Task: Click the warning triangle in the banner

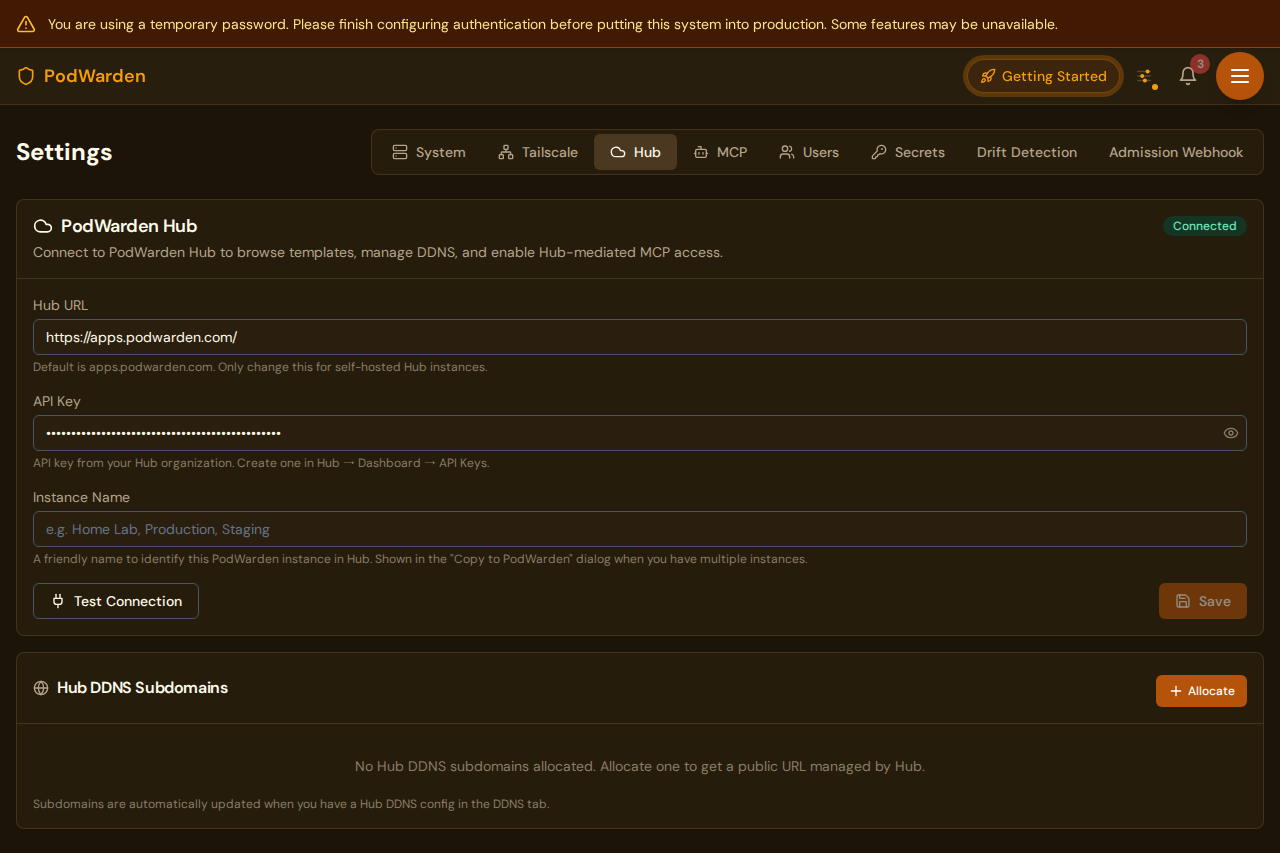Action: (25, 23)
